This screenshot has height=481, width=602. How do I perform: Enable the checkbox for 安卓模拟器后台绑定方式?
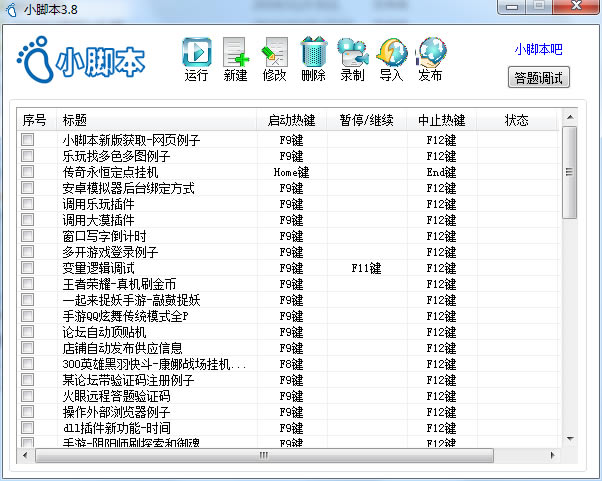(28, 188)
